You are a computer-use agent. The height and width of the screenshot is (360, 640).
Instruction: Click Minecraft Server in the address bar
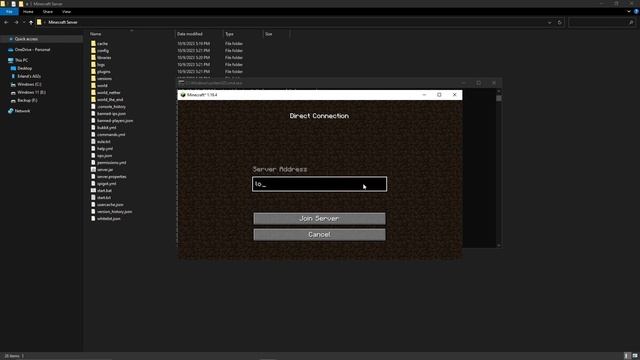pos(63,22)
